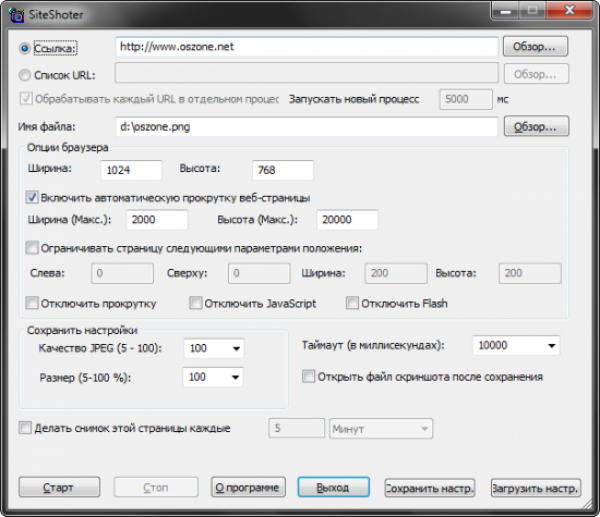
Task: Focus the Ссылка URL input field
Action: coord(307,47)
